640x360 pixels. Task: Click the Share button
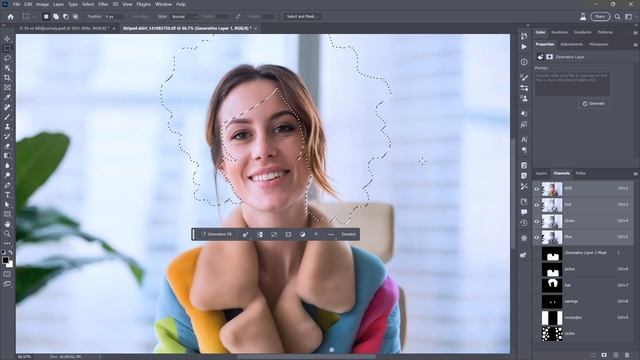coord(600,17)
